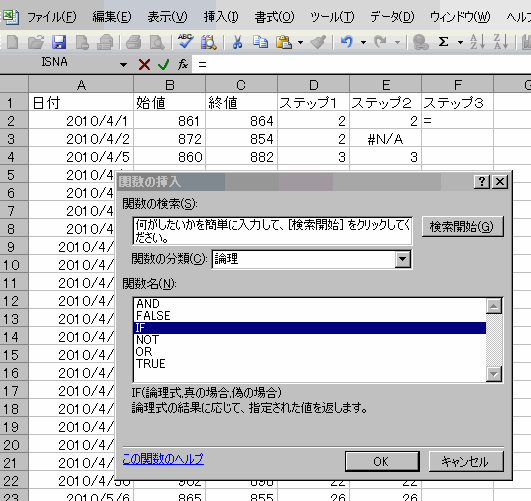531x501 pixels.
Task: Click the permission document icon beside Save
Action: tap(82, 42)
